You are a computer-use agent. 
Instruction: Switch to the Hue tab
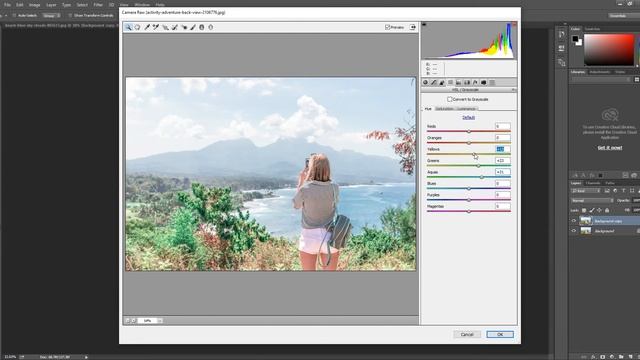click(x=428, y=109)
